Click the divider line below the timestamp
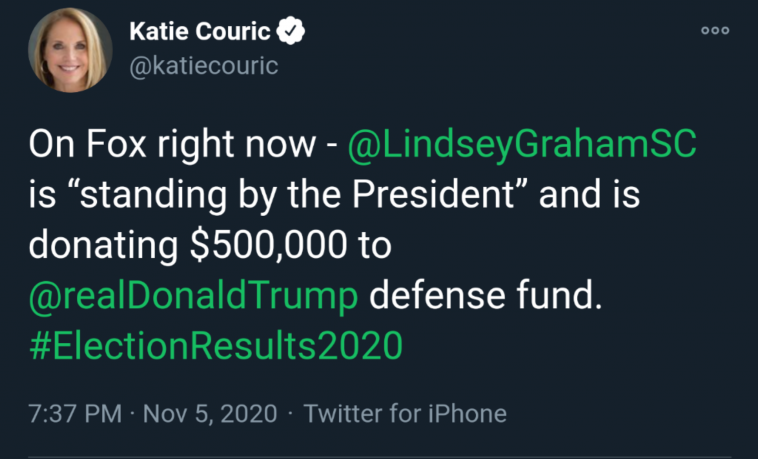758x459 pixels. coord(379,456)
